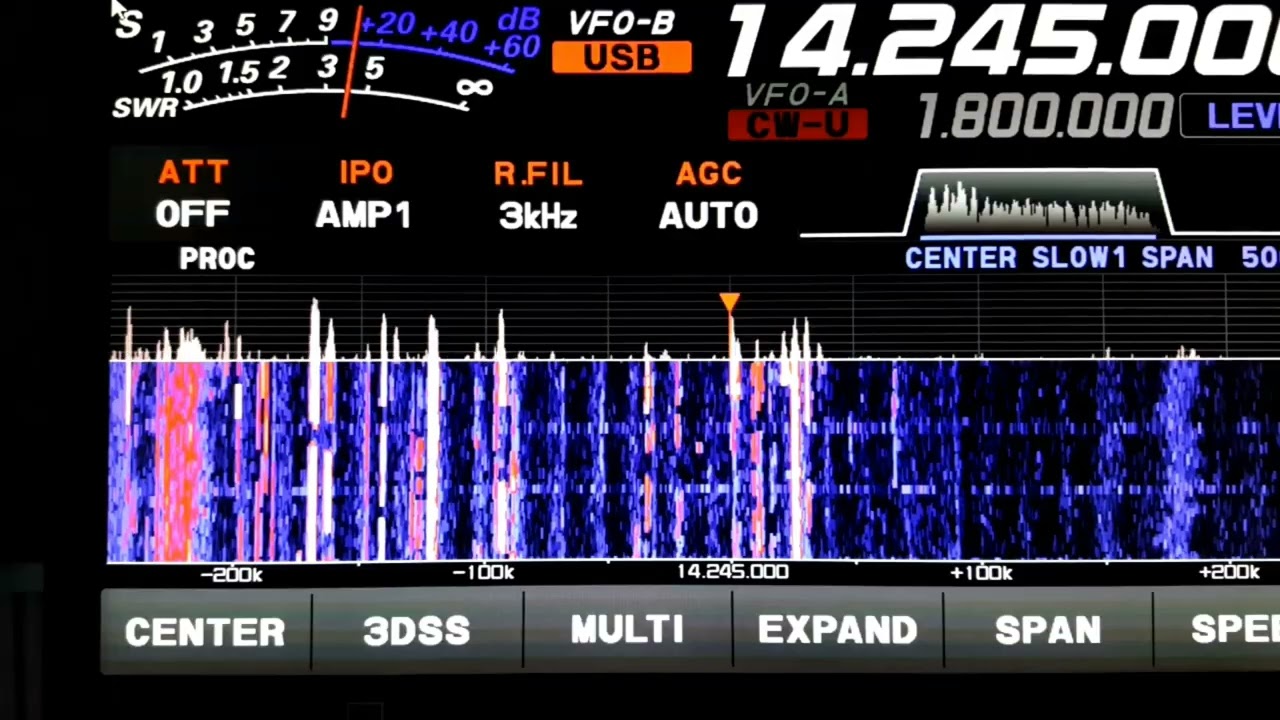Image resolution: width=1280 pixels, height=720 pixels.
Task: Click the dB +20 +40 +60 scale text
Action: 450,32
